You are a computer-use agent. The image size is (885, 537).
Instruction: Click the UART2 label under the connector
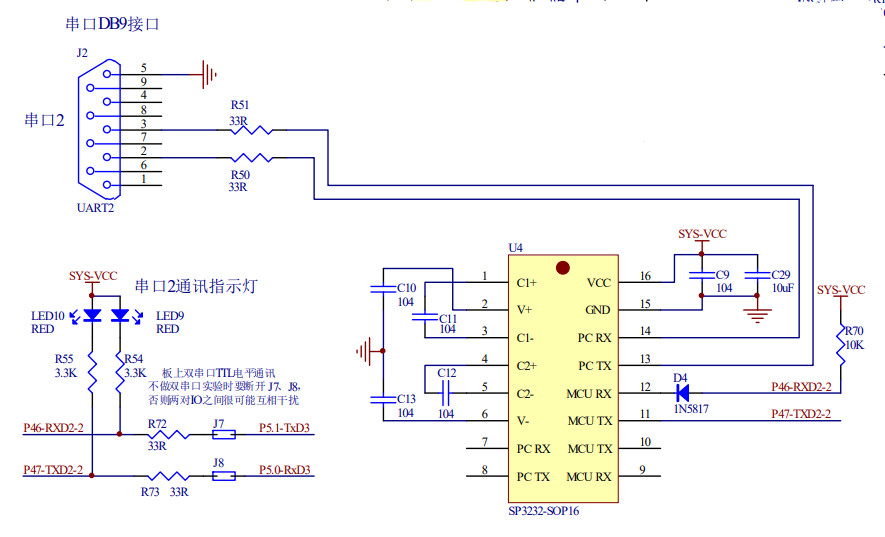pos(95,208)
